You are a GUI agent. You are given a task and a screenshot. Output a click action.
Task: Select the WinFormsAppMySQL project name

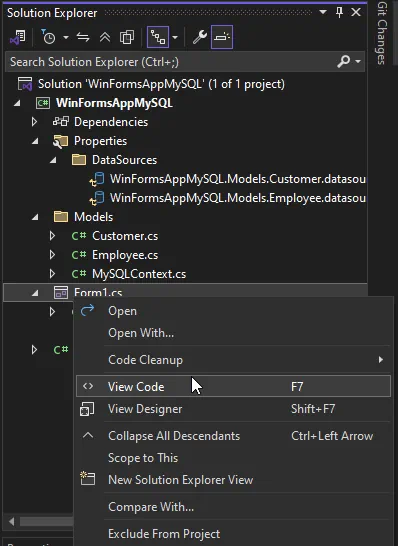(x=114, y=103)
